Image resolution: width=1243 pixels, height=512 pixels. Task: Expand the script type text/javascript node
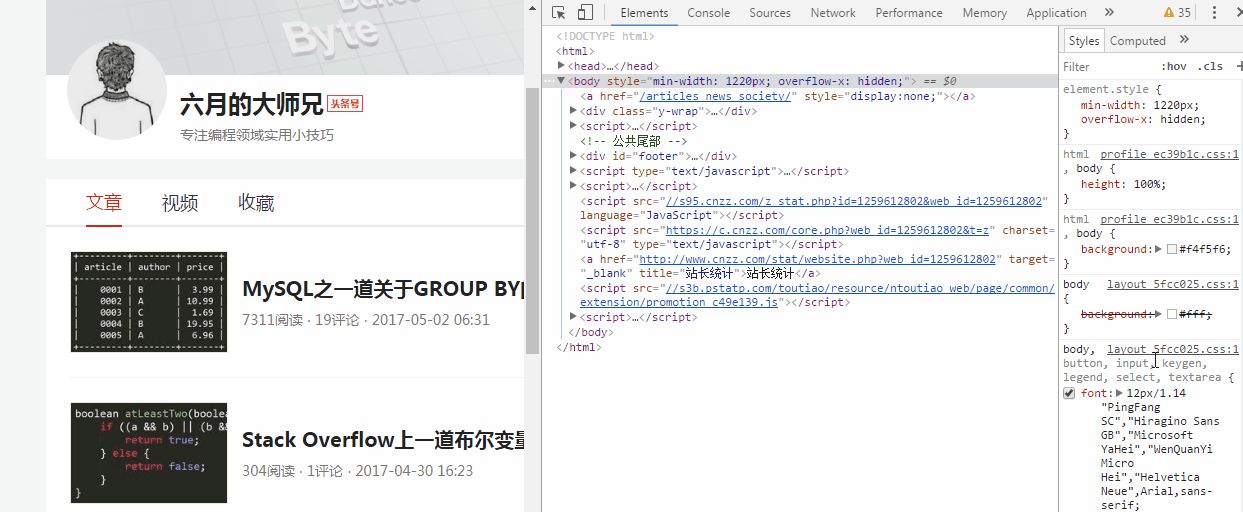(x=573, y=171)
